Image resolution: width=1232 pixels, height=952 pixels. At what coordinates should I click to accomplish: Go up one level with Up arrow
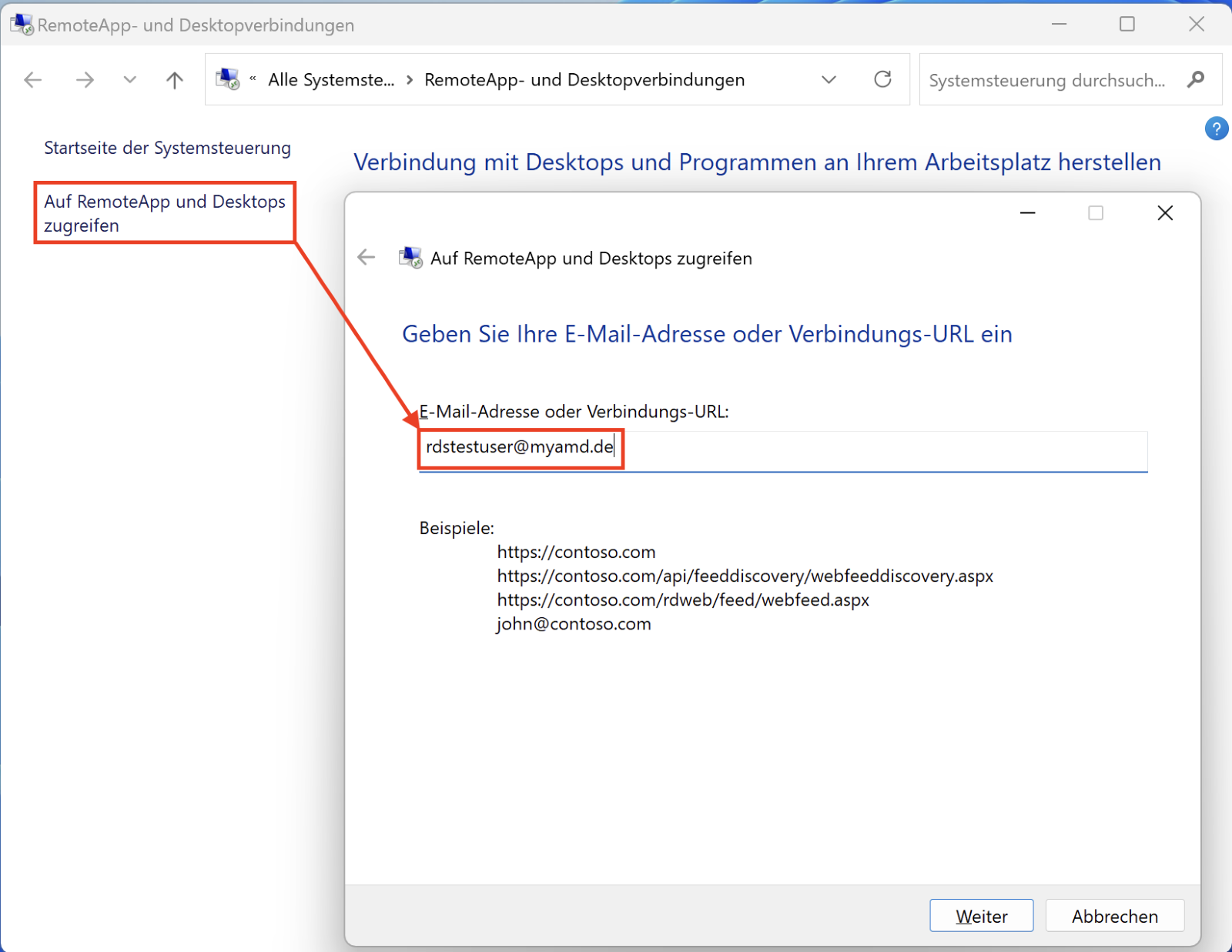tap(175, 80)
